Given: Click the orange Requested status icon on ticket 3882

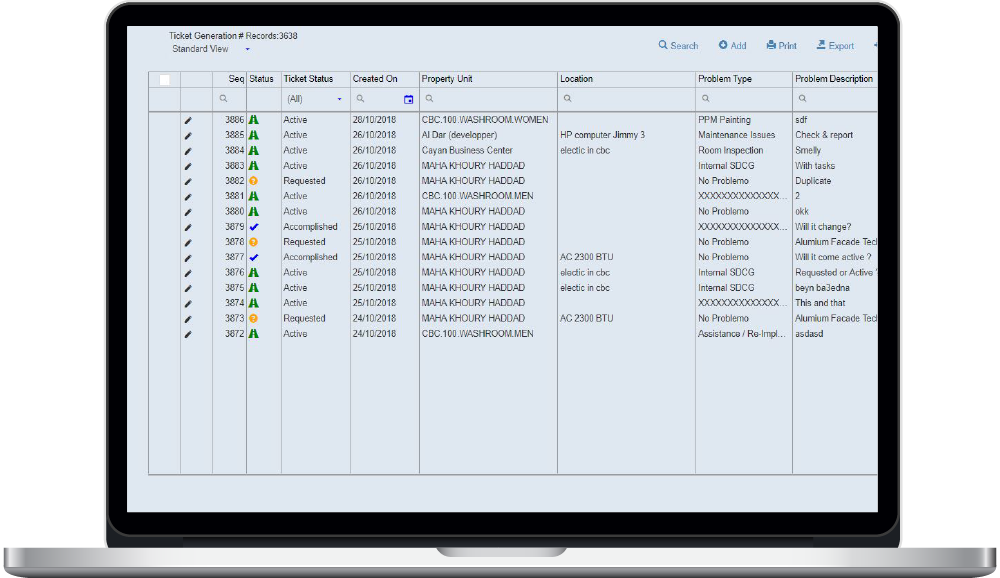Looking at the screenshot, I should (x=254, y=181).
